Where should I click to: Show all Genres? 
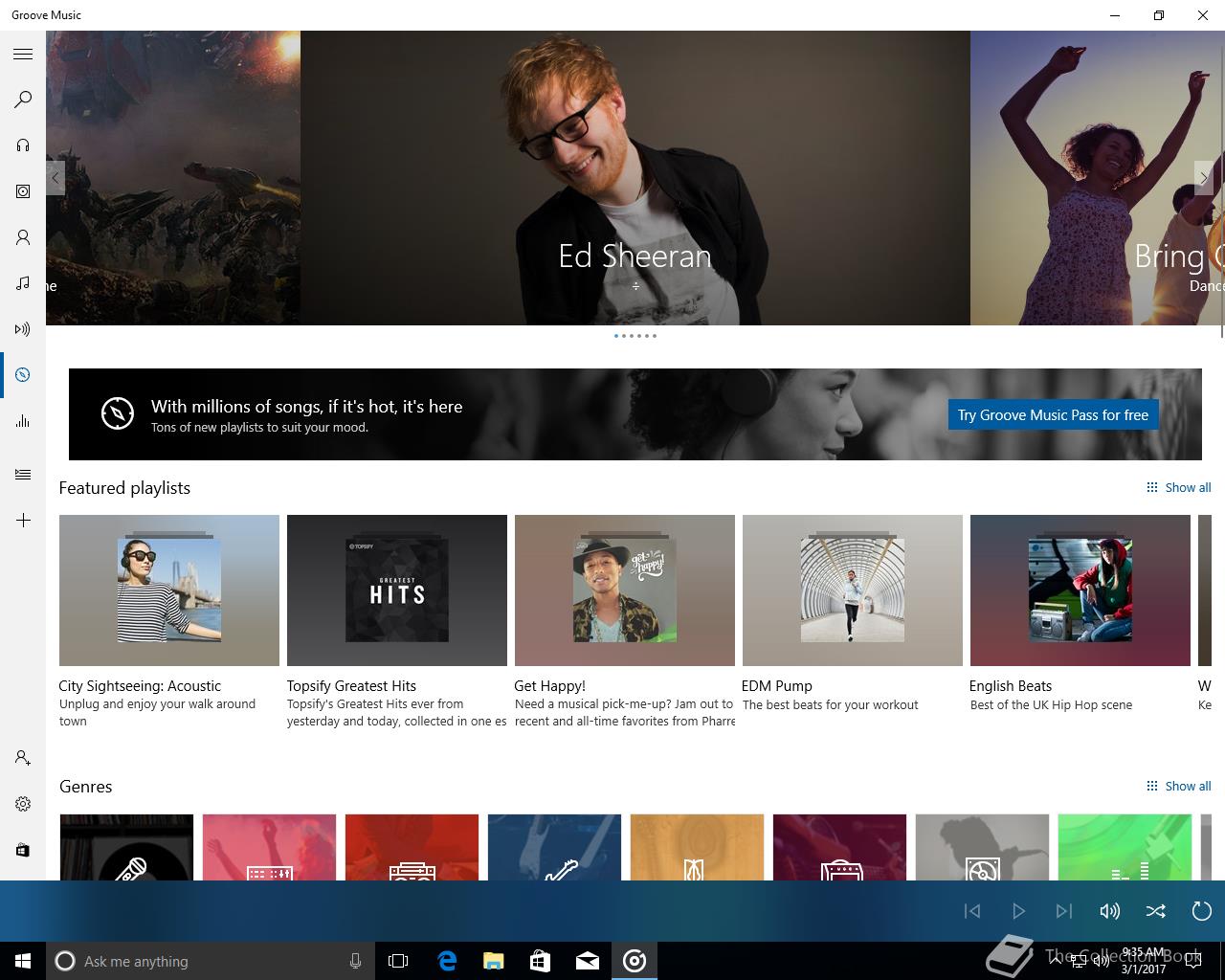(1179, 786)
